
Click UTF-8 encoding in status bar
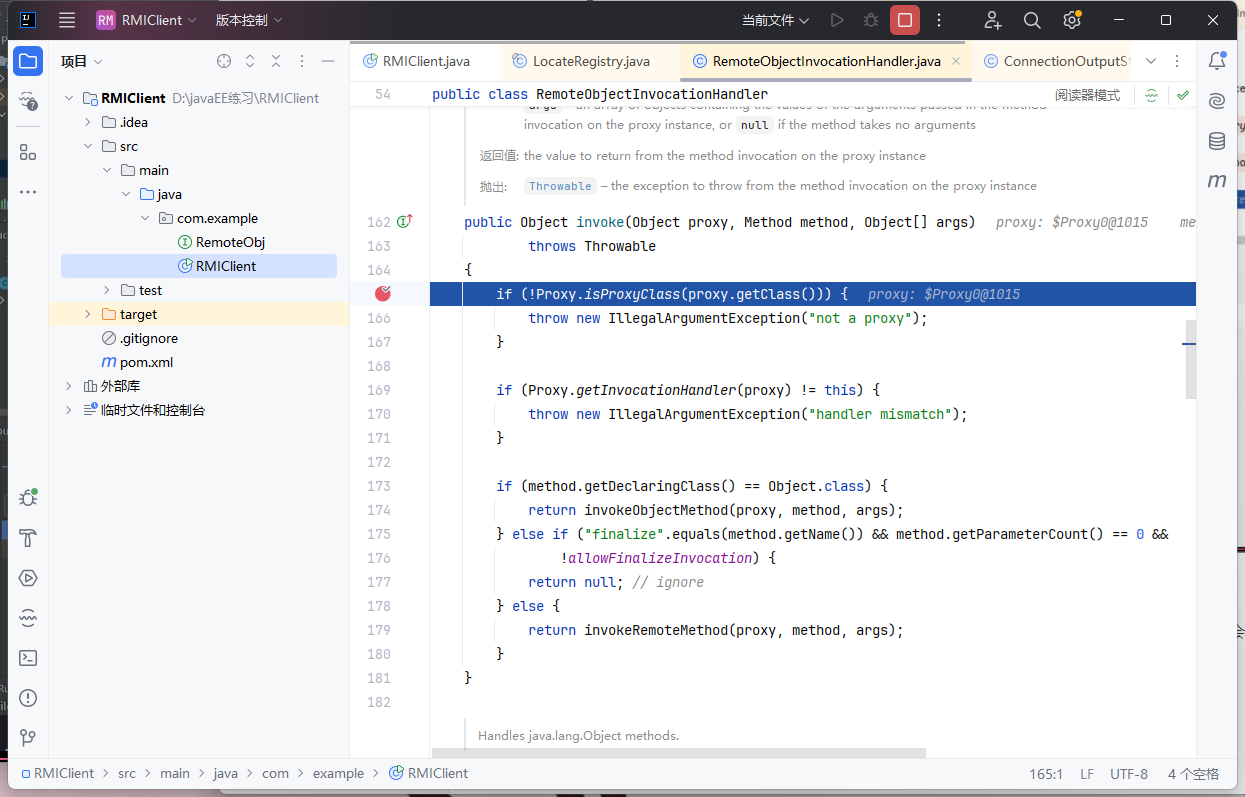[x=1129, y=773]
